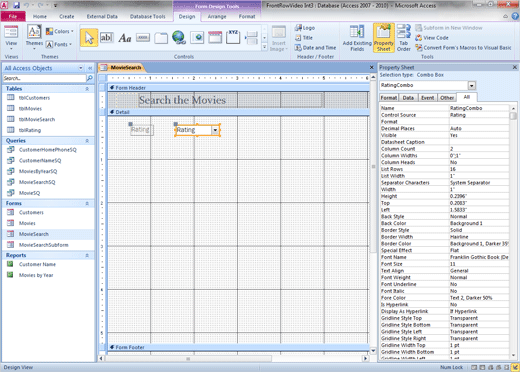Switch to the Create ribbon tab

click(x=67, y=16)
